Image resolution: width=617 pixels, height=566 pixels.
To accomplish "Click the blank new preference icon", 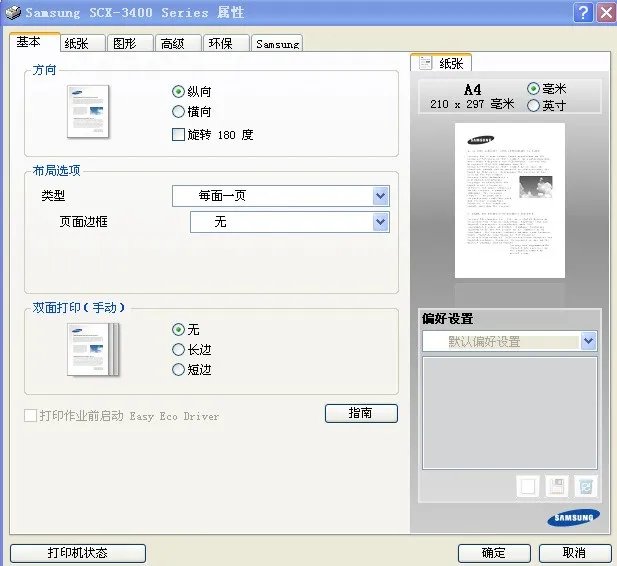I will tap(527, 486).
